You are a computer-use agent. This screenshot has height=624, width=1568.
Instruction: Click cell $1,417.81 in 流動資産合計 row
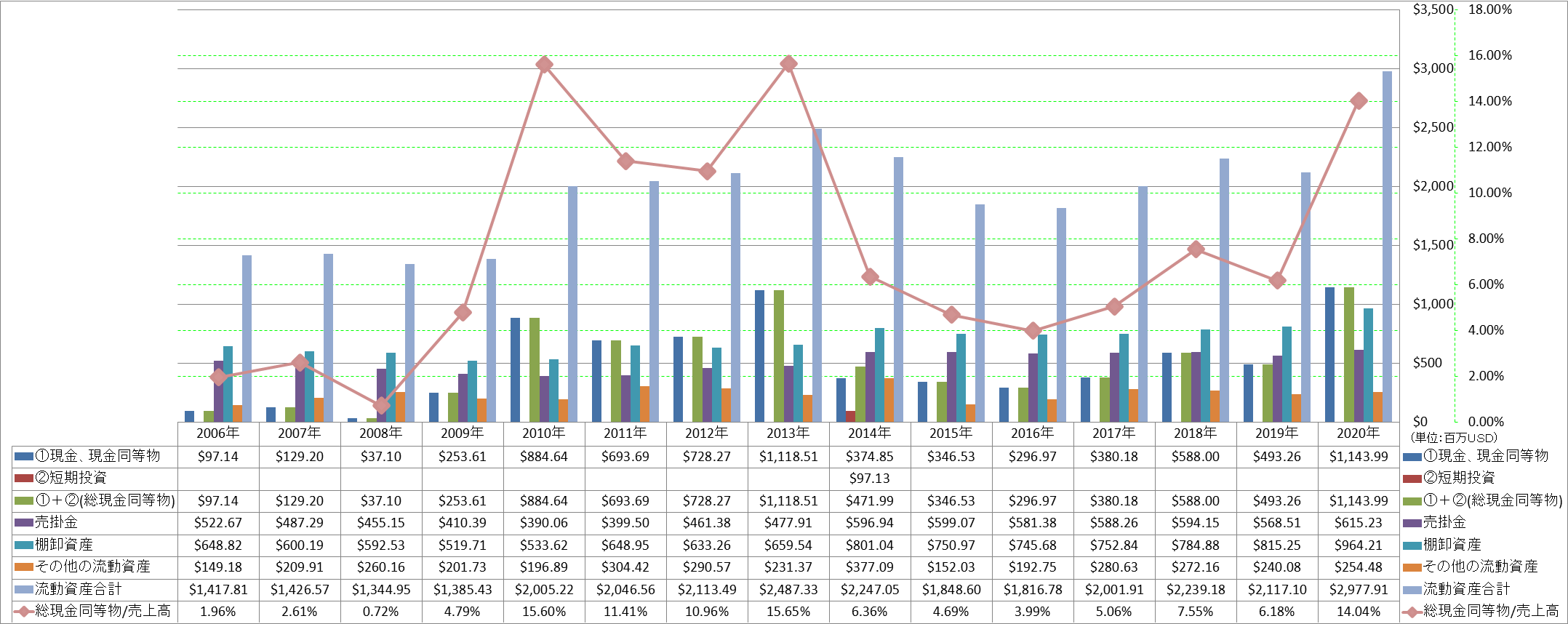tap(218, 589)
